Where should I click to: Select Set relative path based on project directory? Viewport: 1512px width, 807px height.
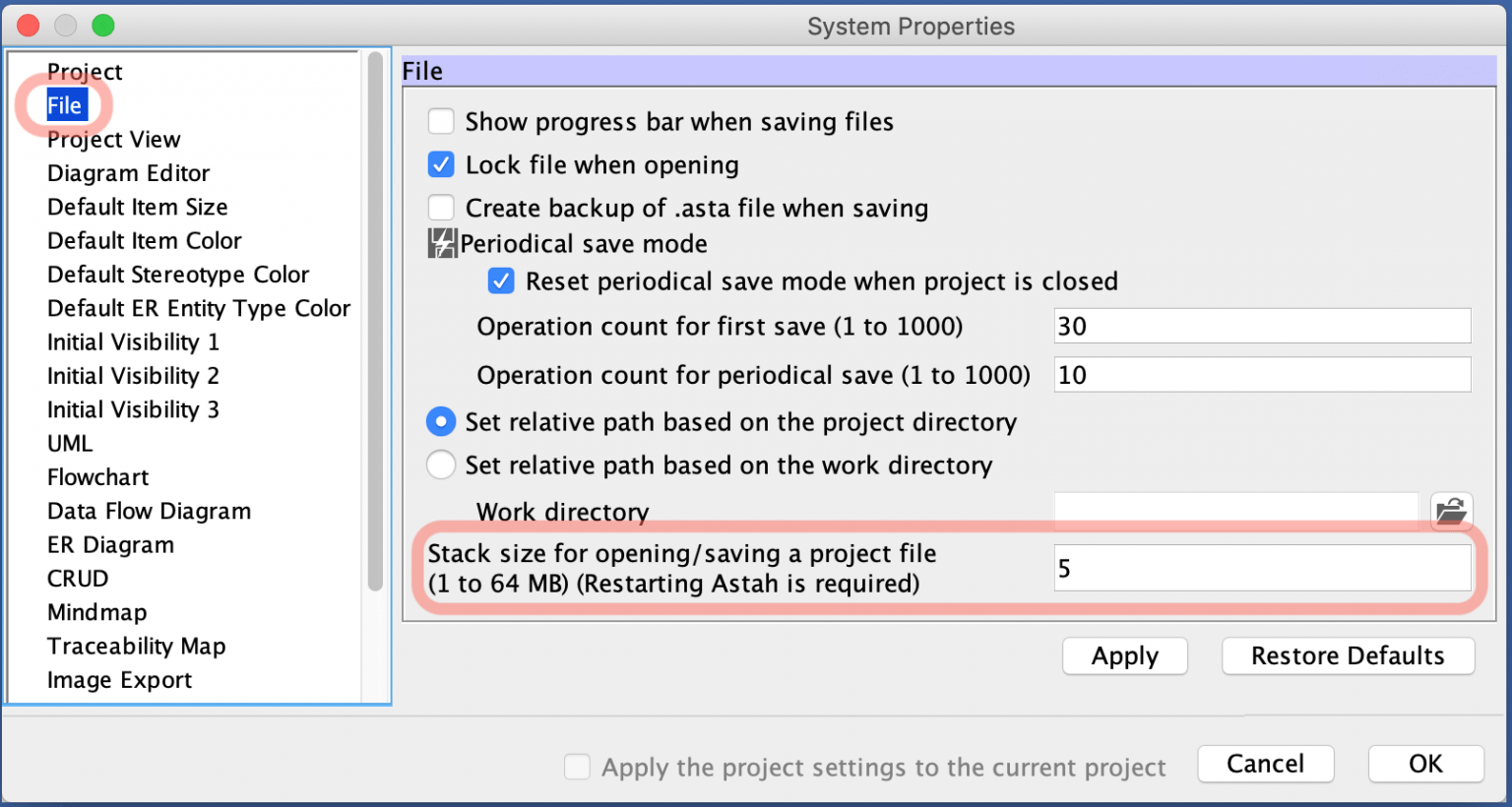coord(440,421)
